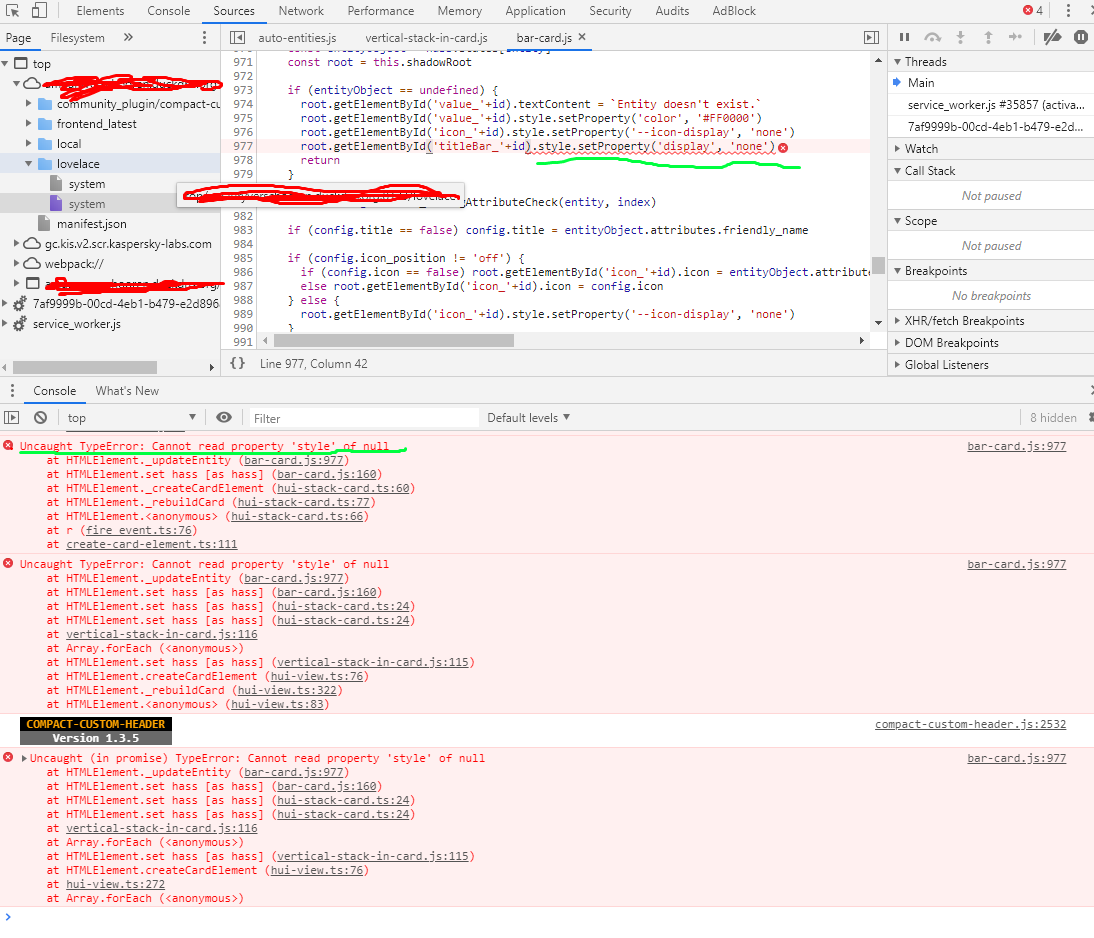Switch to the Network tab
Viewport: 1094px width, 938px height.
301,11
